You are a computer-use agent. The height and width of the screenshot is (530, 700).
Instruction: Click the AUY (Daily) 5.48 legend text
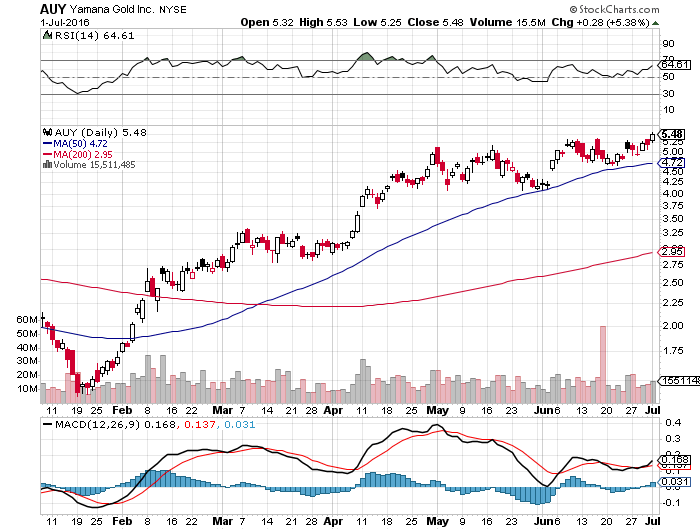[100, 132]
